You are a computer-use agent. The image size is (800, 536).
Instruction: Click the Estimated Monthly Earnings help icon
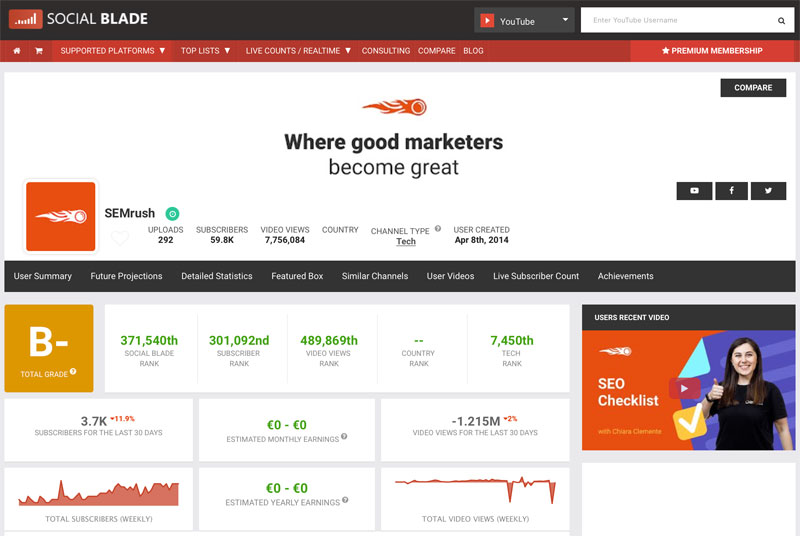[x=344, y=436]
